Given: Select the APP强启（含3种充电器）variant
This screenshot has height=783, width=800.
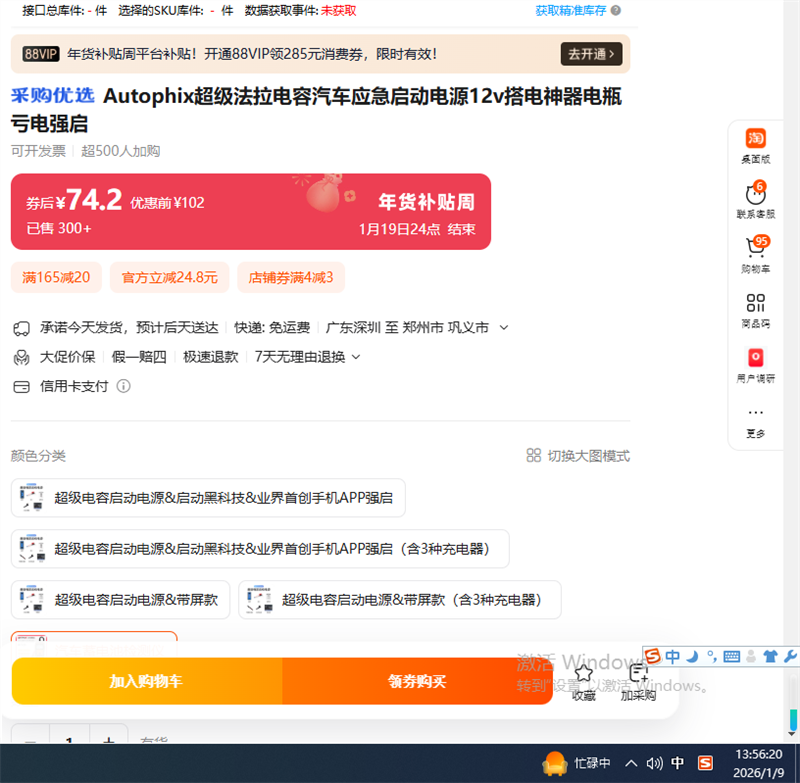Looking at the screenshot, I should tap(260, 549).
